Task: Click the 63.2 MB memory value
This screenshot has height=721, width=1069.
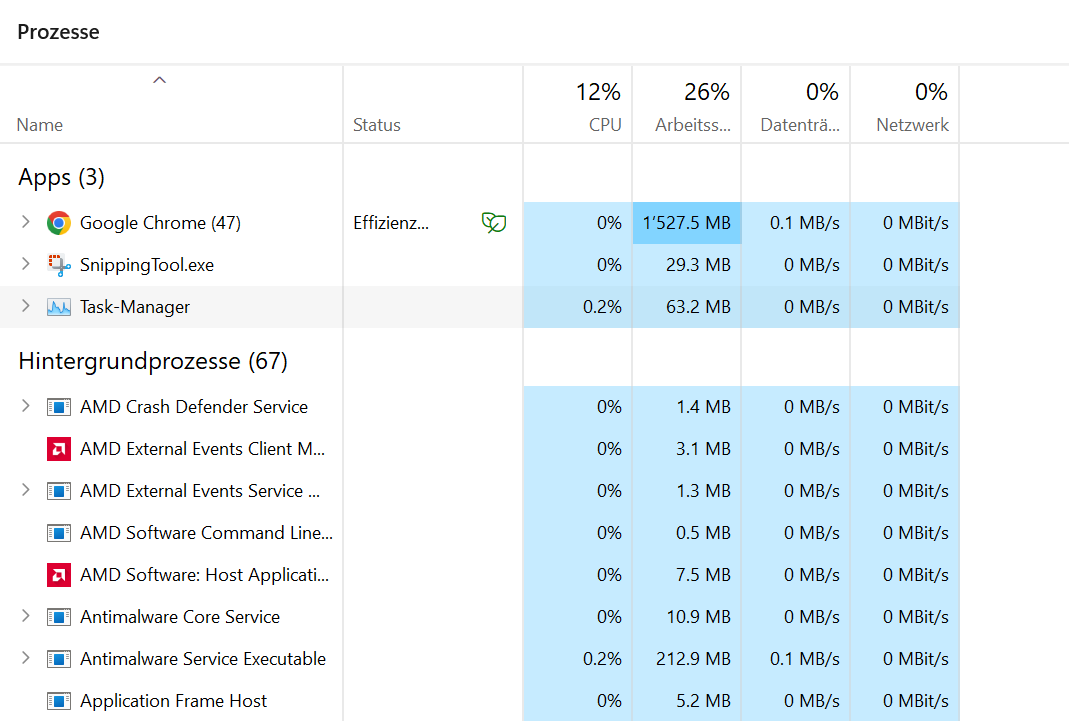Action: coord(698,307)
